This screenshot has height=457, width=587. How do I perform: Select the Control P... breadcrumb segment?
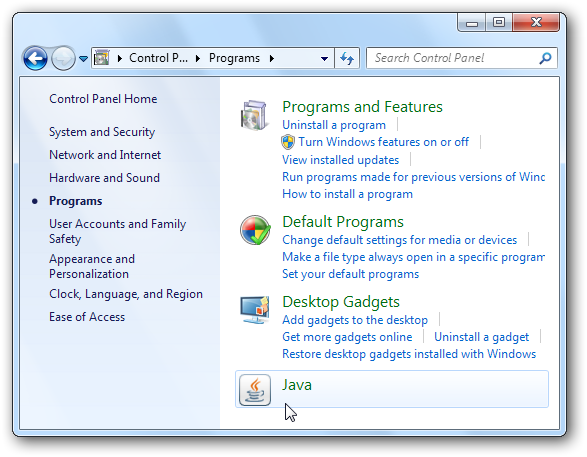coord(158,58)
